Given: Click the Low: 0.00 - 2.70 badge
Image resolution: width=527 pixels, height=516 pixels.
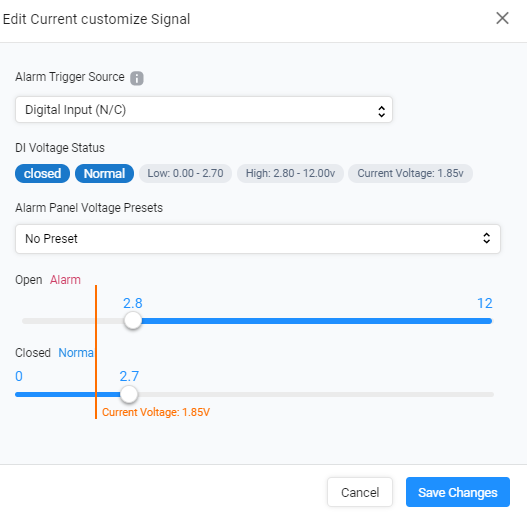Looking at the screenshot, I should [185, 173].
